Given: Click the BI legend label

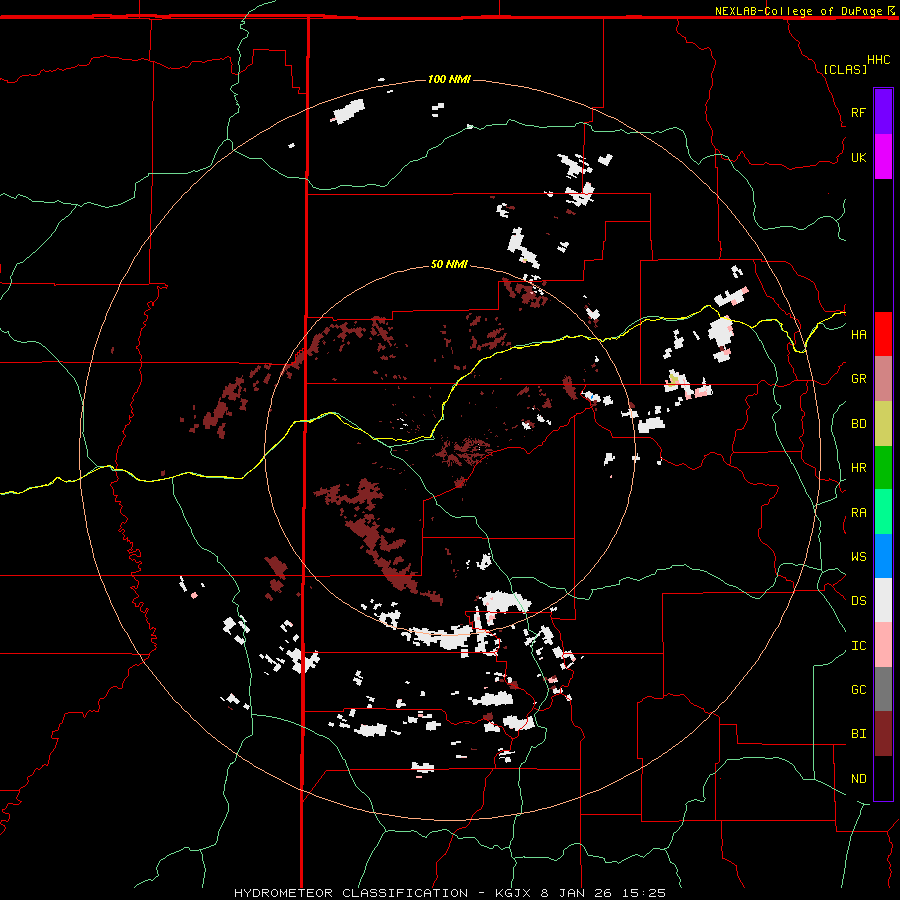Looking at the screenshot, I should click(x=858, y=734).
